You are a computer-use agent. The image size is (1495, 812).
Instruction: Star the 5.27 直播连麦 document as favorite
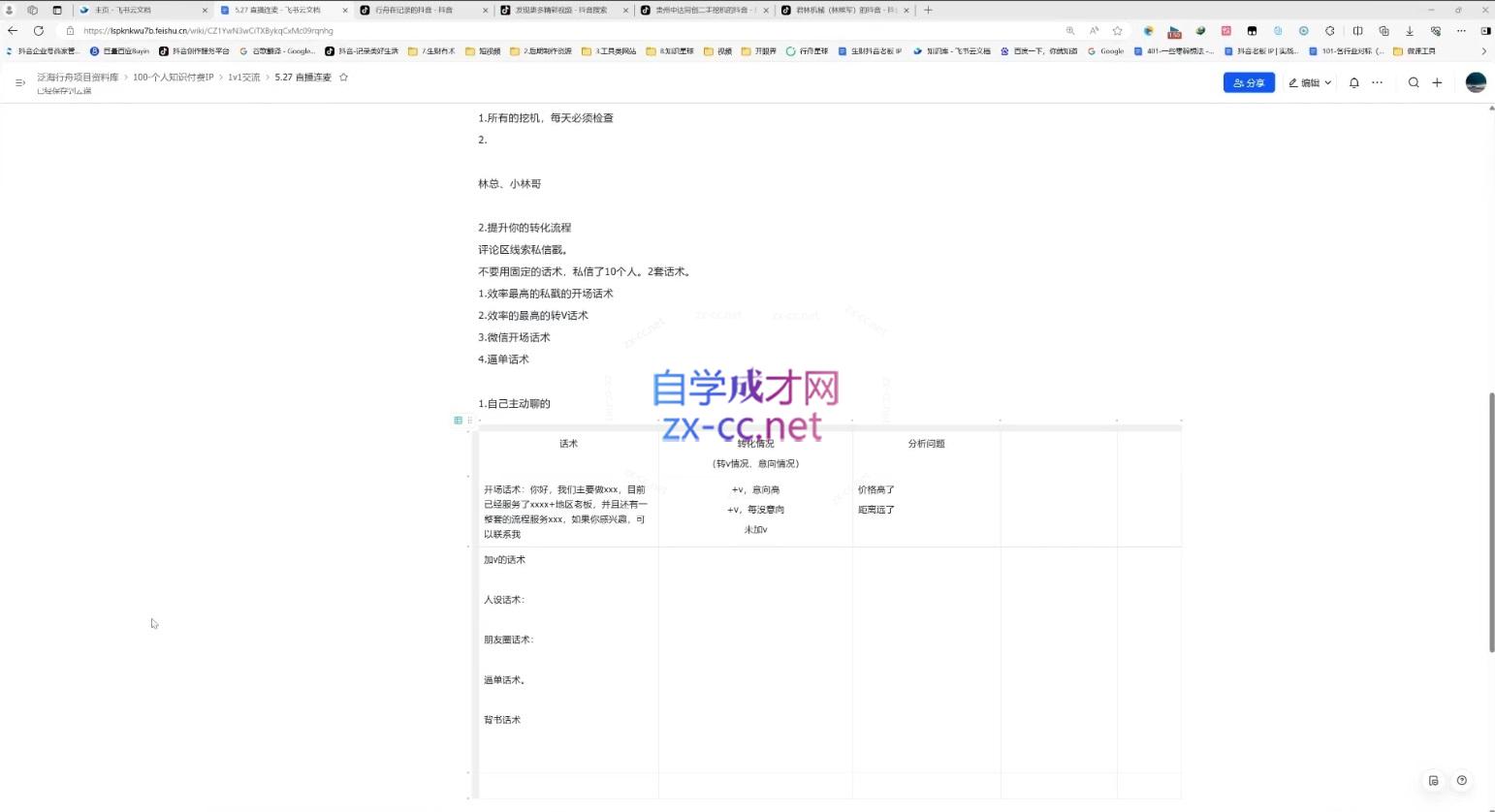coord(344,77)
